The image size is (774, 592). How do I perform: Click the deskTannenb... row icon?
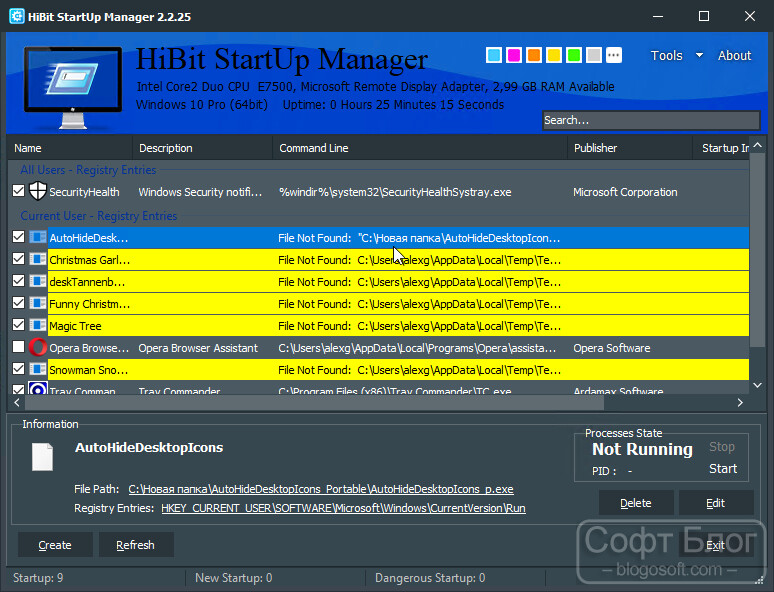(38, 281)
